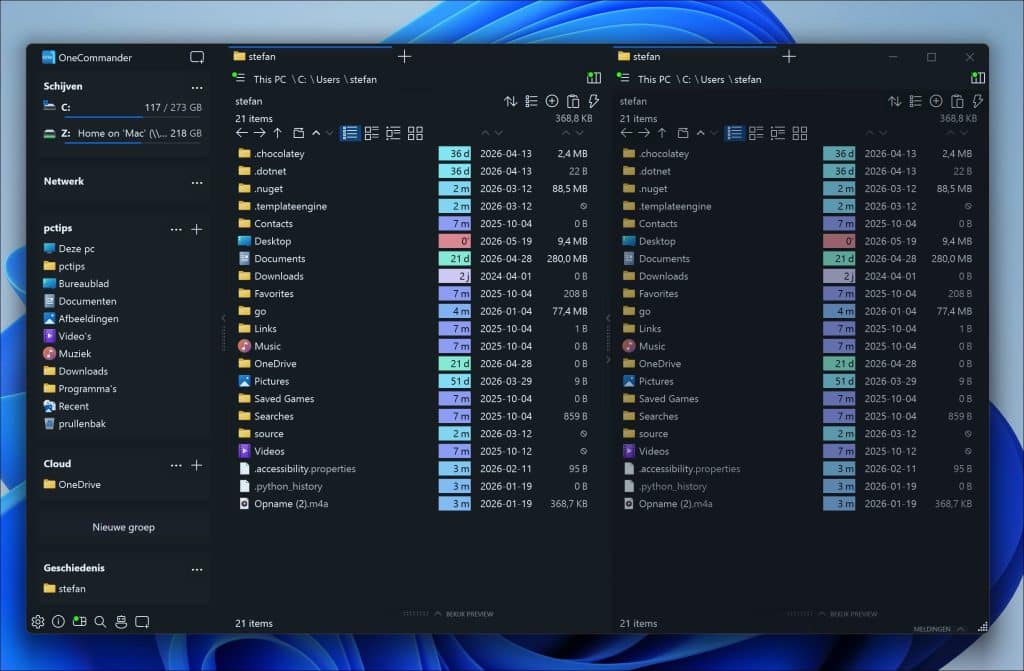
Task: Click the robot icon in sidebar footer
Action: (121, 621)
